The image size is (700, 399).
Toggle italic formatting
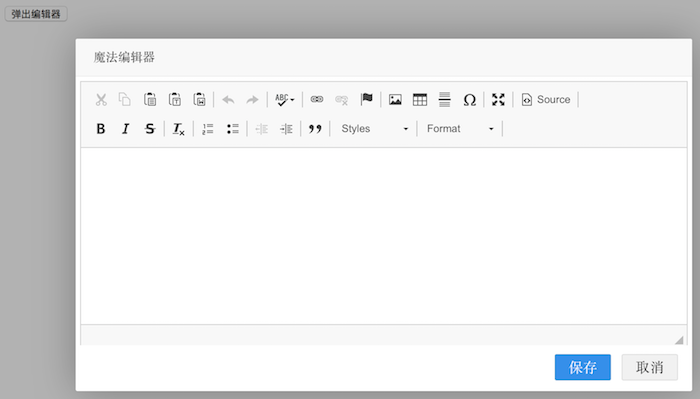[125, 129]
